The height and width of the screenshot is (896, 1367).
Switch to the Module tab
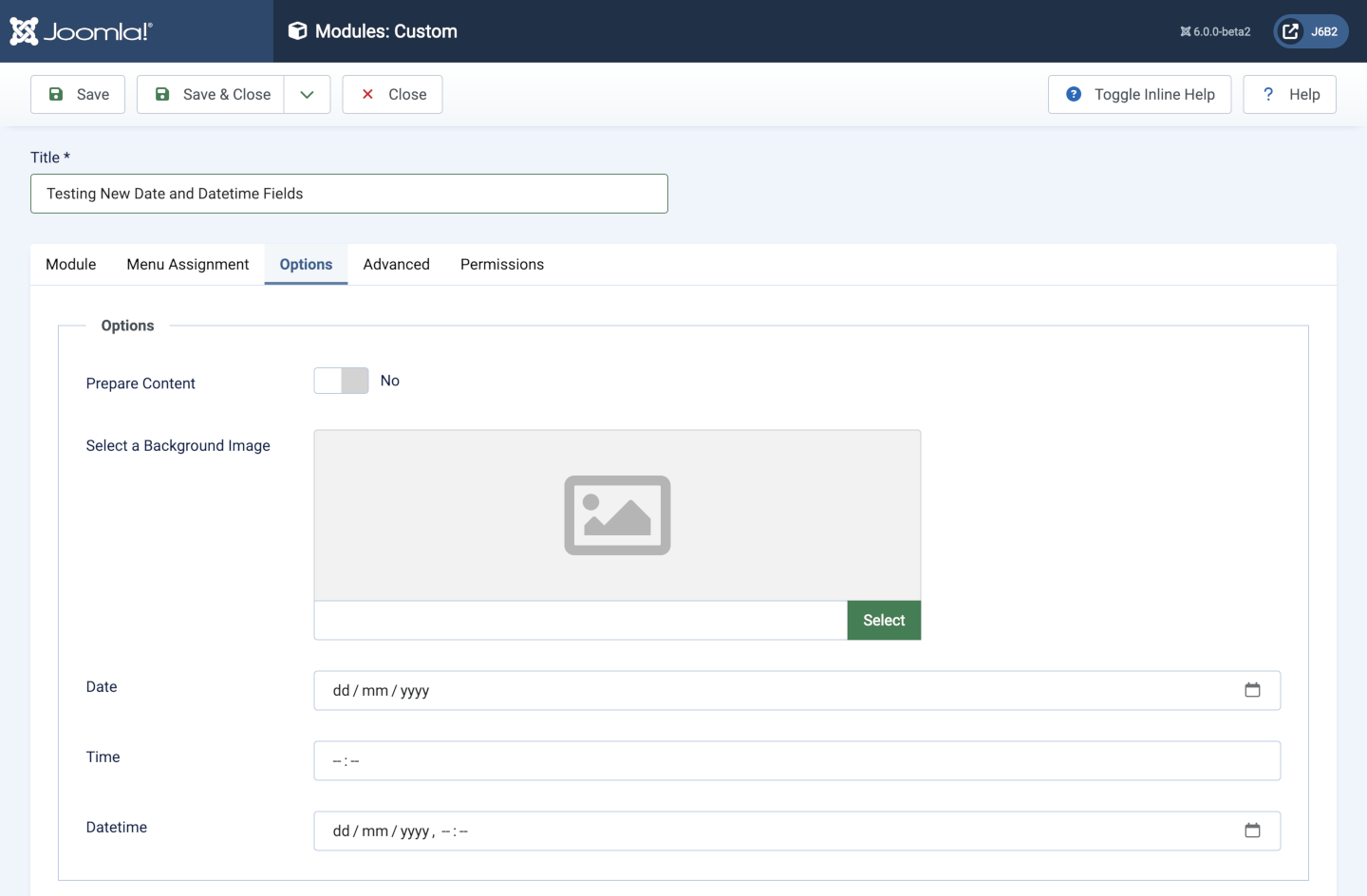pos(71,265)
